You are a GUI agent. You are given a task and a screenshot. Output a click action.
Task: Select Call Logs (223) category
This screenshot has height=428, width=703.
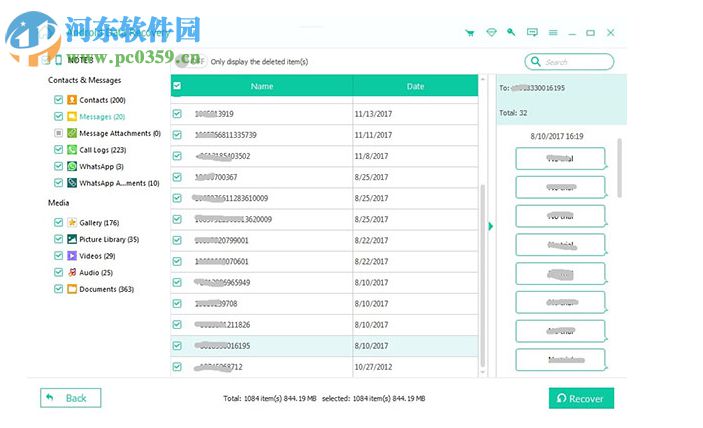[103, 150]
